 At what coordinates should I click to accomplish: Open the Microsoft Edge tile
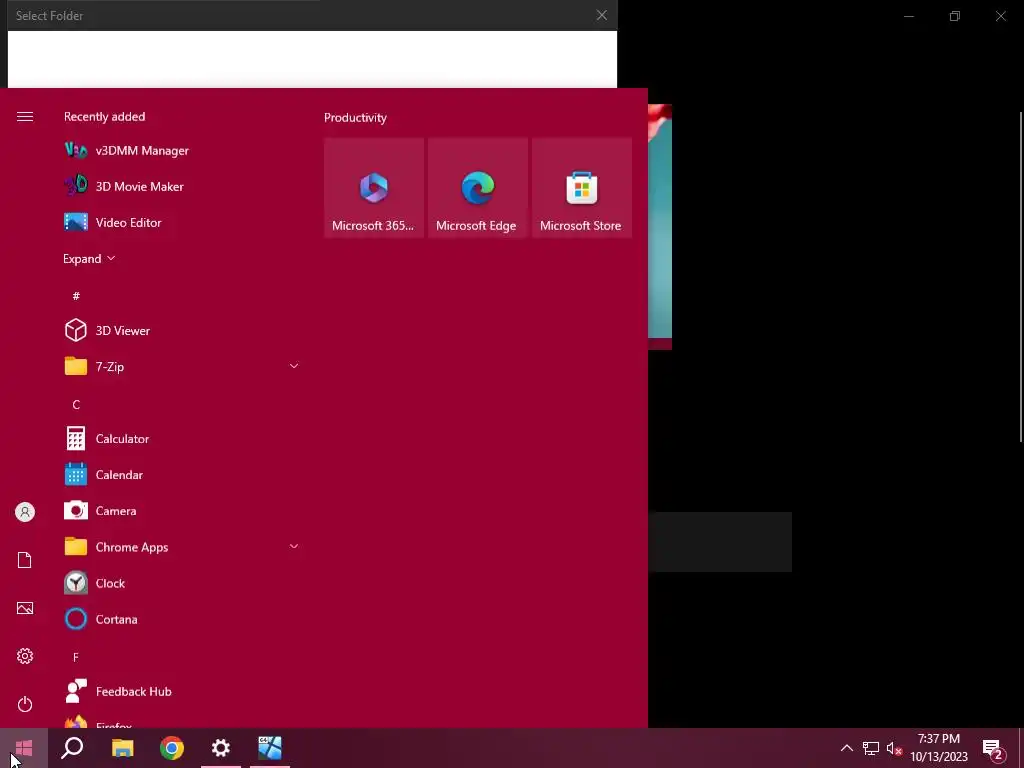tap(477, 188)
